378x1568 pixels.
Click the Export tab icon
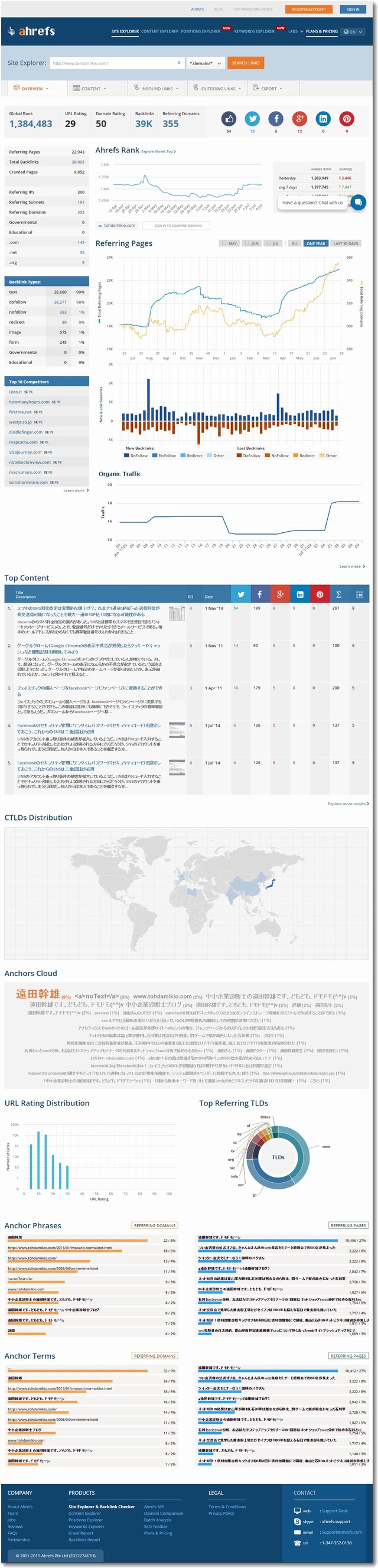(256, 87)
